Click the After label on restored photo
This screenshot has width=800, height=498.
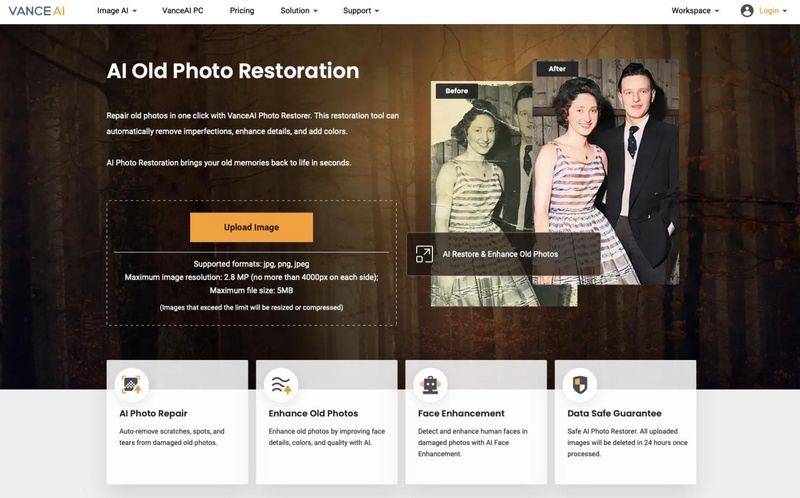click(557, 69)
